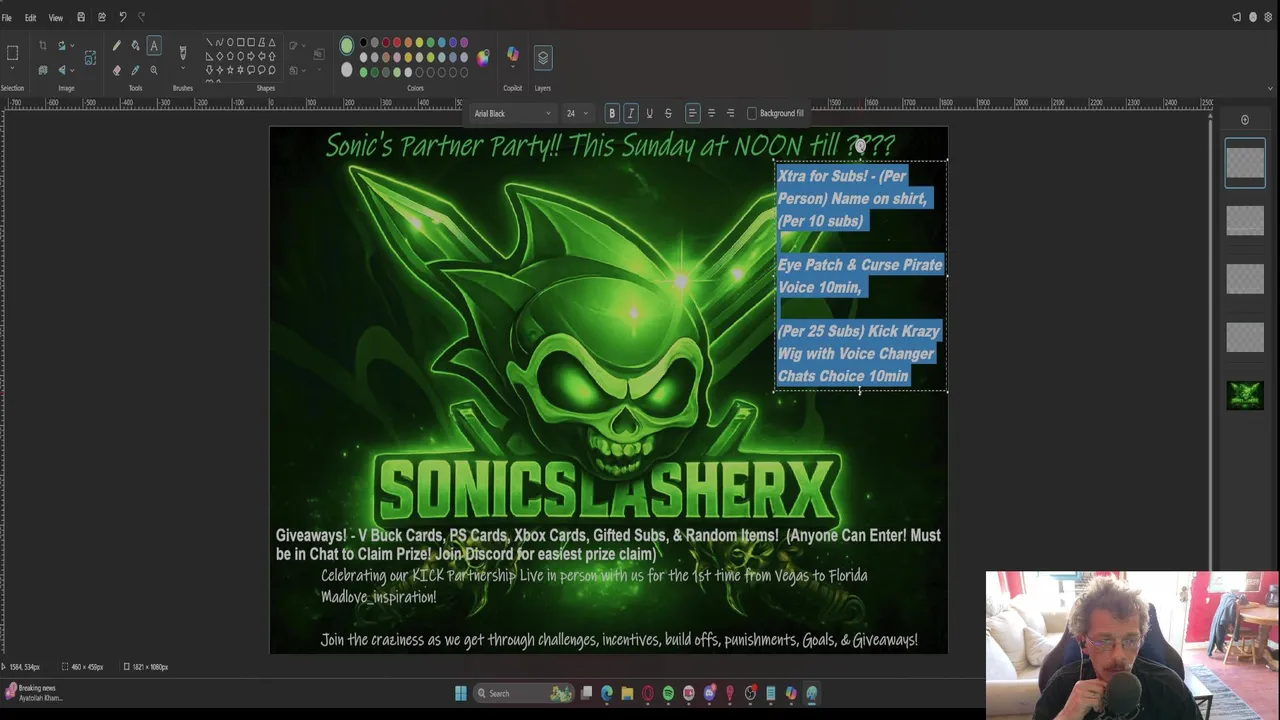Image resolution: width=1280 pixels, height=720 pixels.
Task: Click the Share icon beside Save
Action: [x=101, y=17]
